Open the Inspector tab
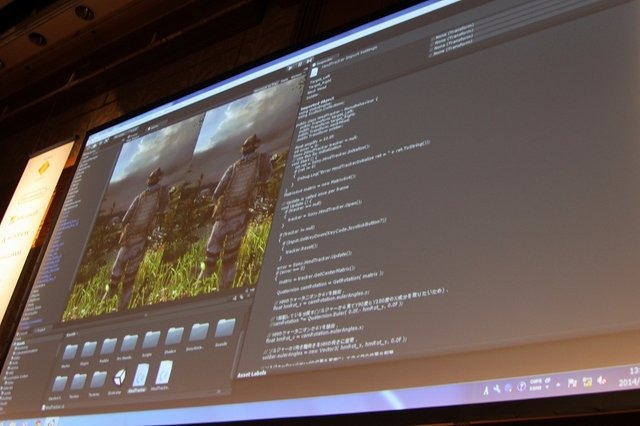The image size is (640, 426). pos(327,59)
